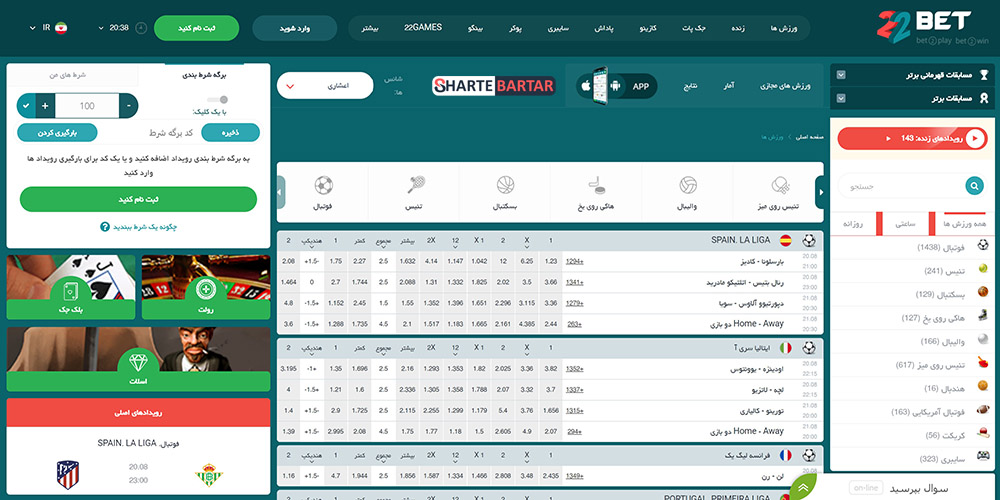Click the live events play icon

click(x=975, y=138)
